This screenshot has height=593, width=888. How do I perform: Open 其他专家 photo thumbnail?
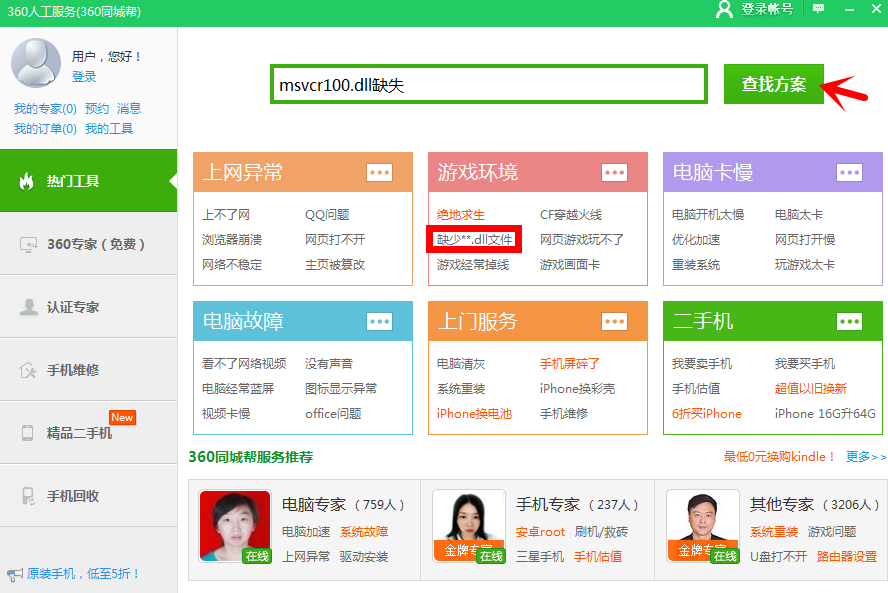pos(703,526)
